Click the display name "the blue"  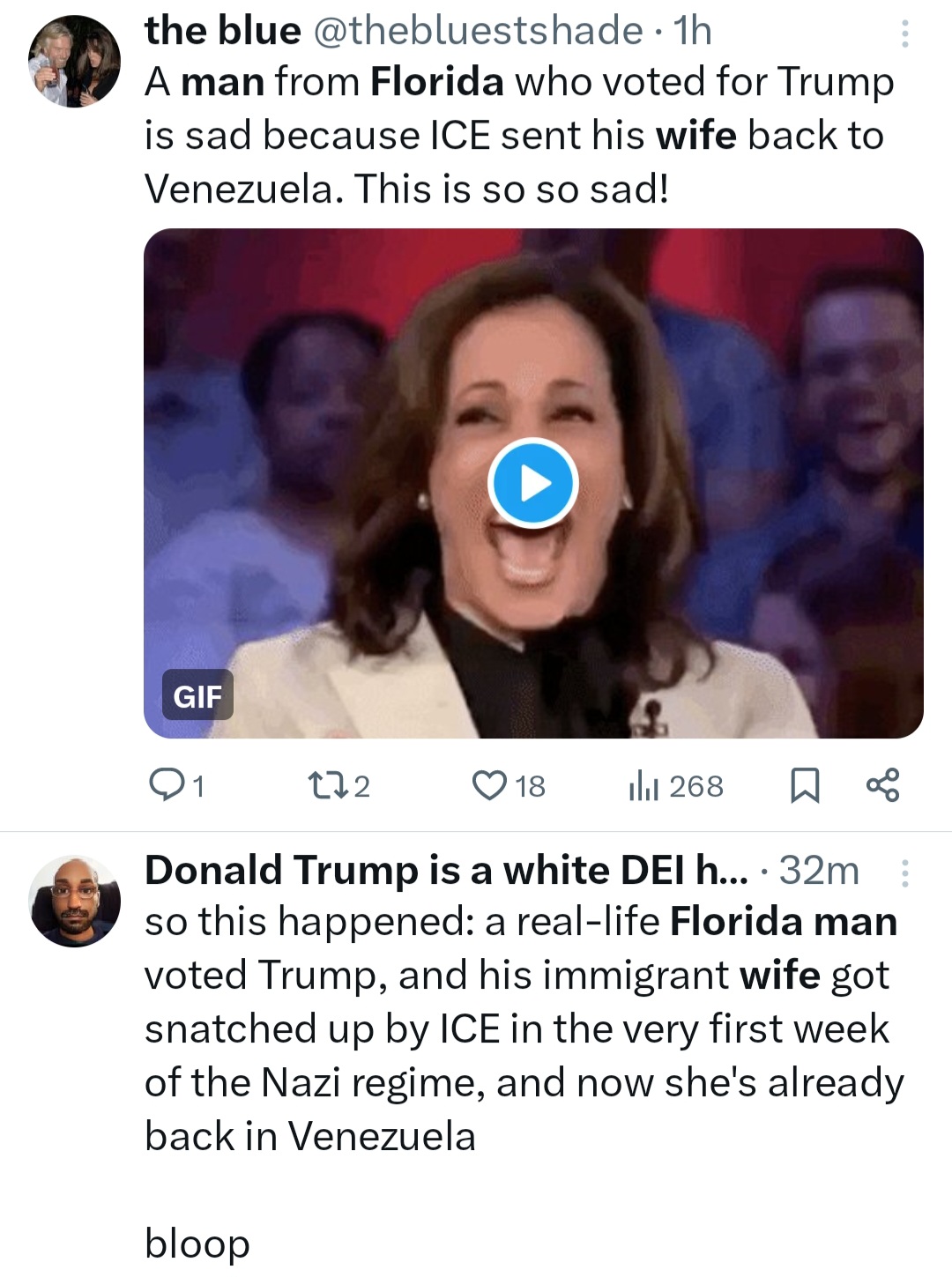click(x=222, y=31)
